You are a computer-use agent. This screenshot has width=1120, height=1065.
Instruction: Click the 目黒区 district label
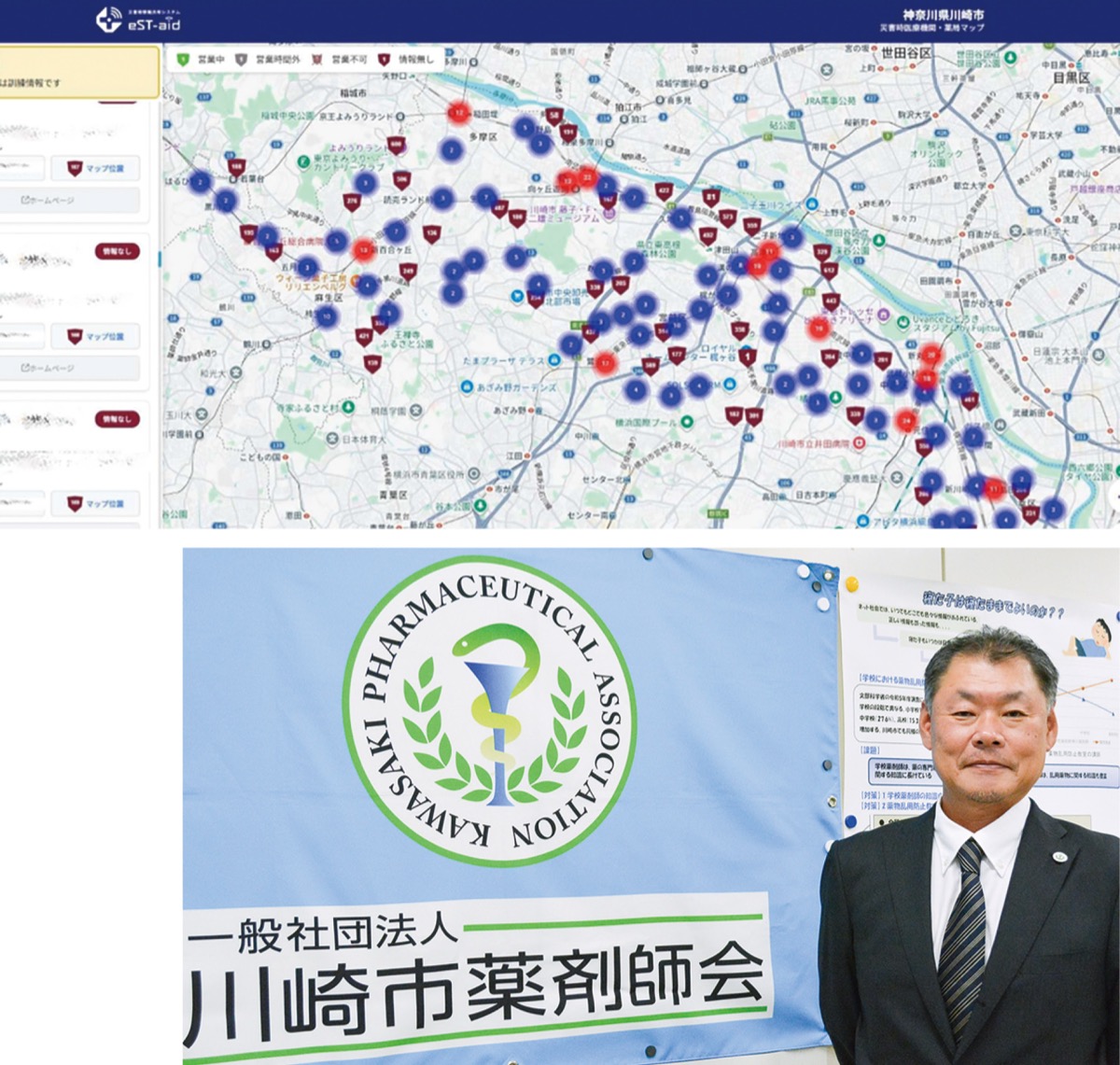click(1071, 77)
